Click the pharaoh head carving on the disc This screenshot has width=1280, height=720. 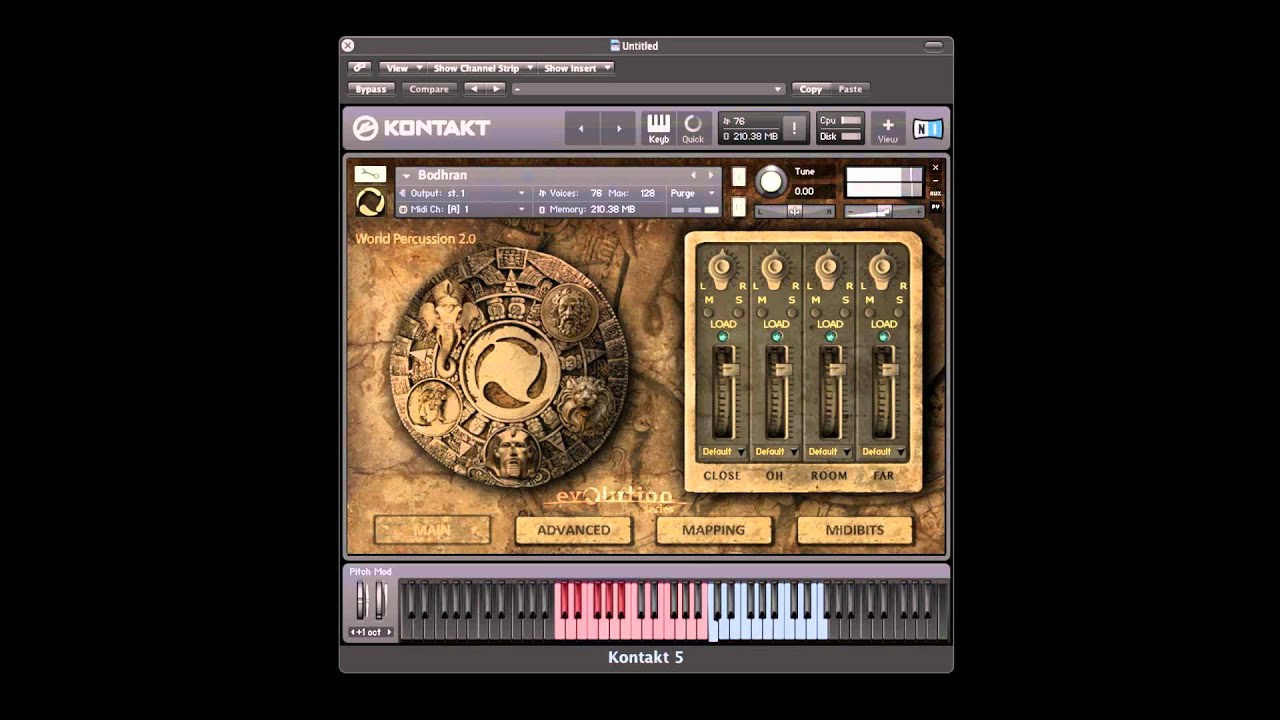510,455
